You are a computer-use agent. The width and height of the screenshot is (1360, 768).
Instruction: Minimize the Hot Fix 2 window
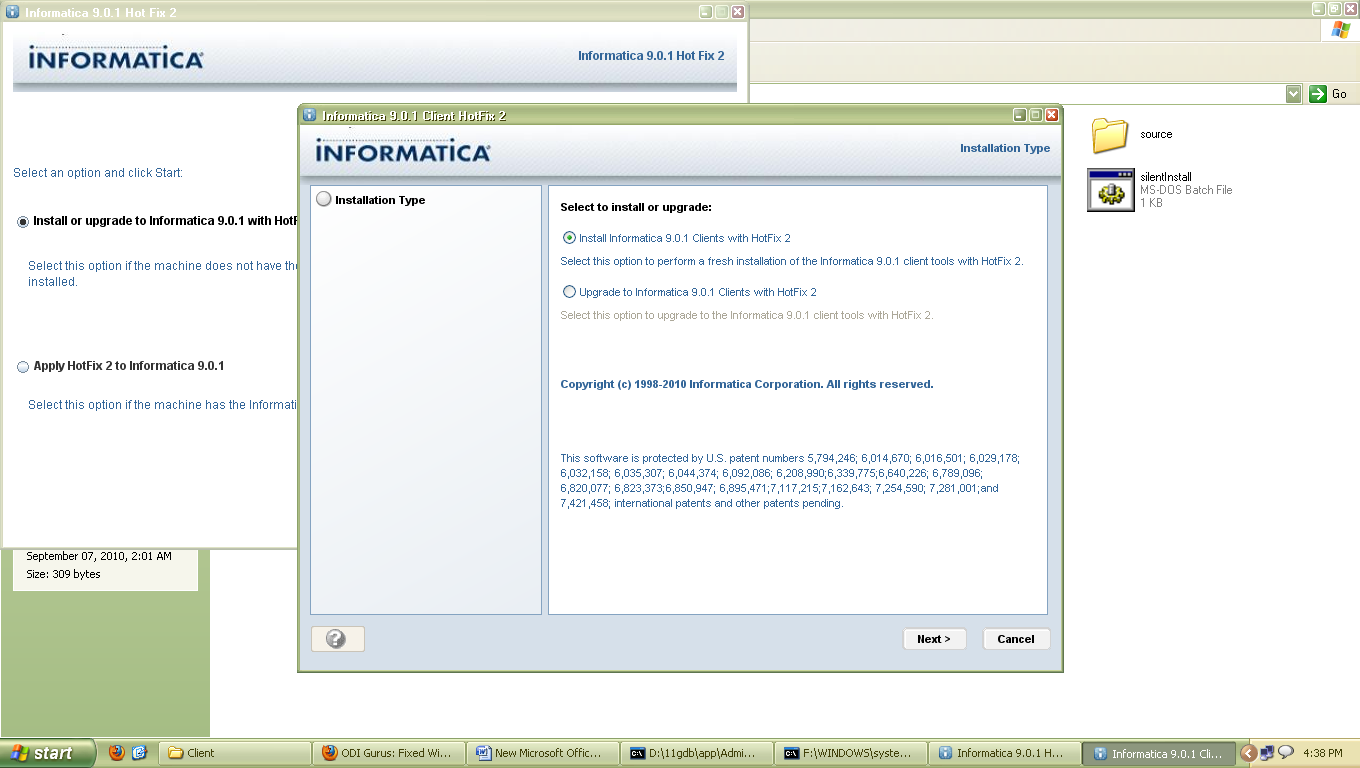[x=706, y=12]
